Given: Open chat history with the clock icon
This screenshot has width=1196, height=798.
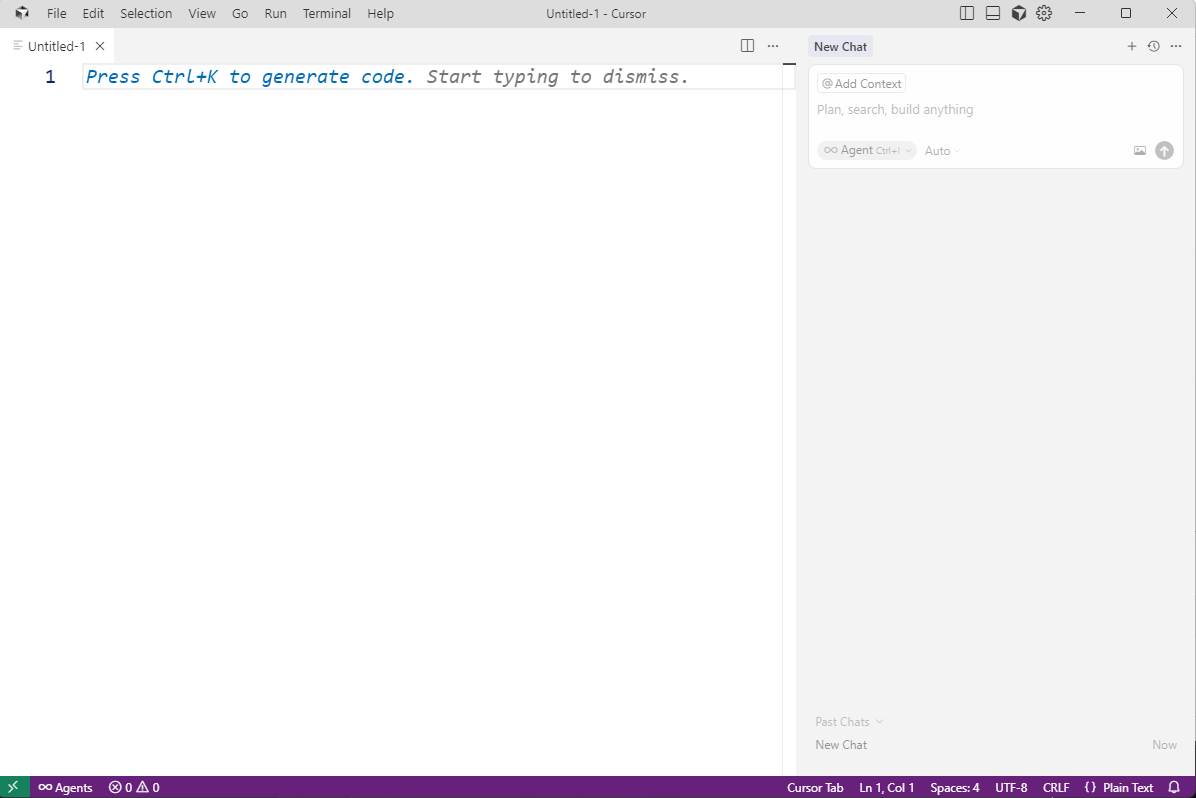Looking at the screenshot, I should coord(1153,46).
